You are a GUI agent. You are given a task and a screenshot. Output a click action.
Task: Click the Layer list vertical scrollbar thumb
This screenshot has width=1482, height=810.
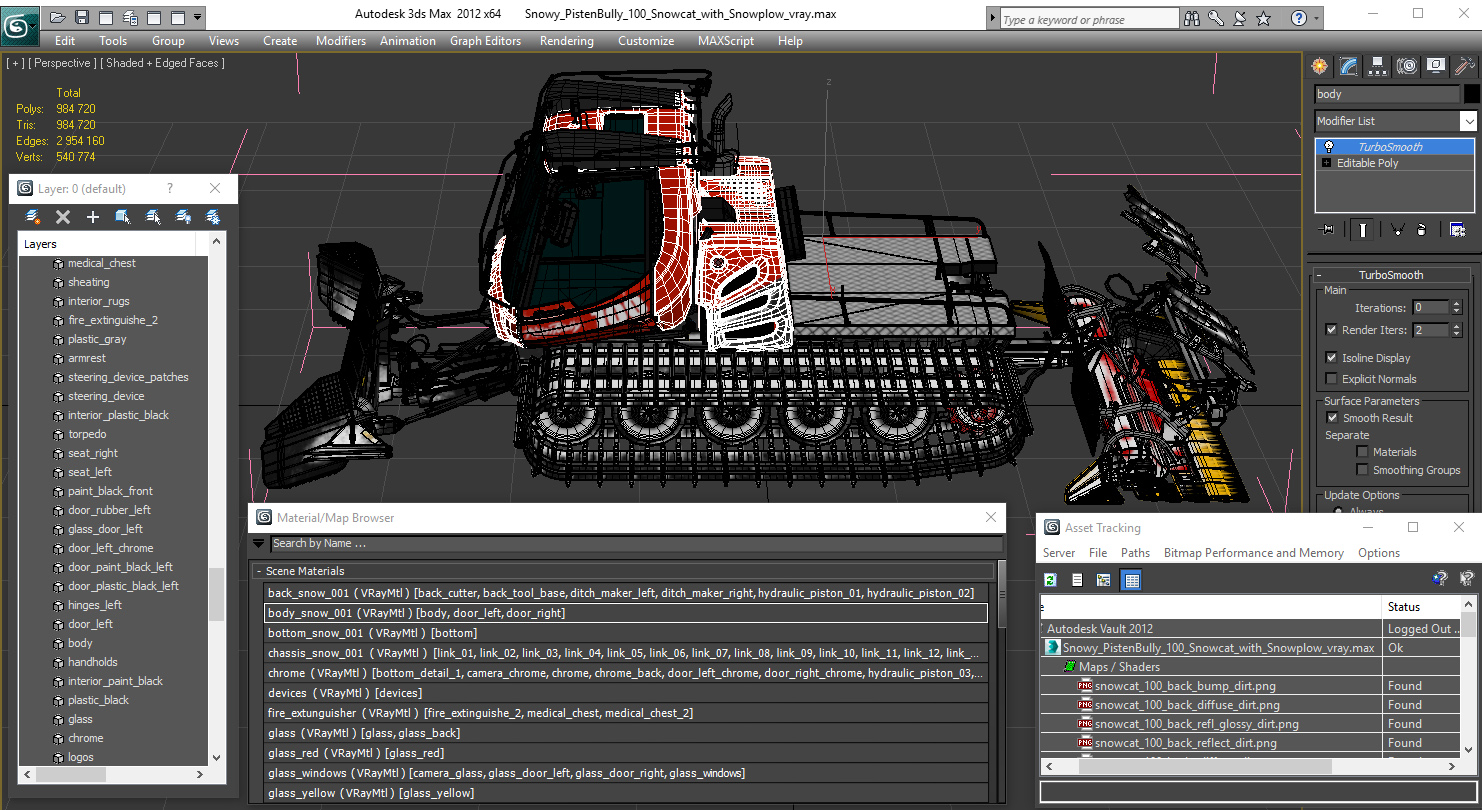tap(216, 595)
